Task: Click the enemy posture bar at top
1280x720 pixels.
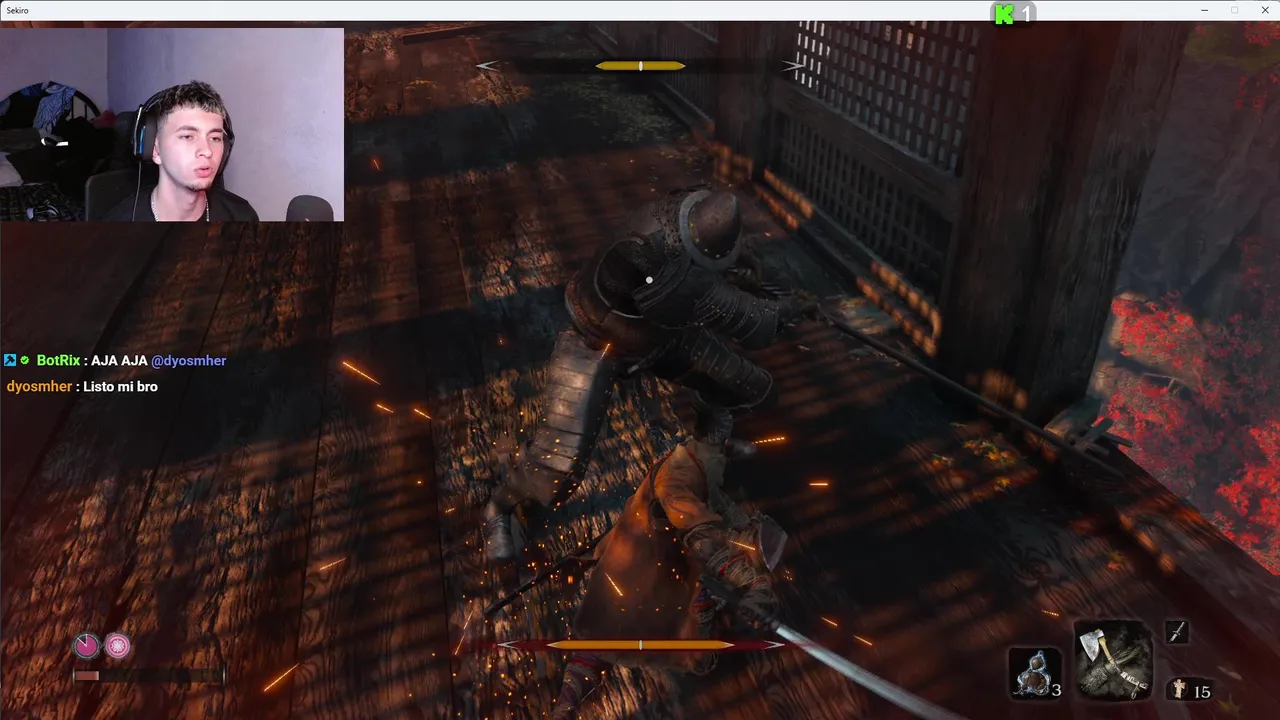Action: coord(640,66)
